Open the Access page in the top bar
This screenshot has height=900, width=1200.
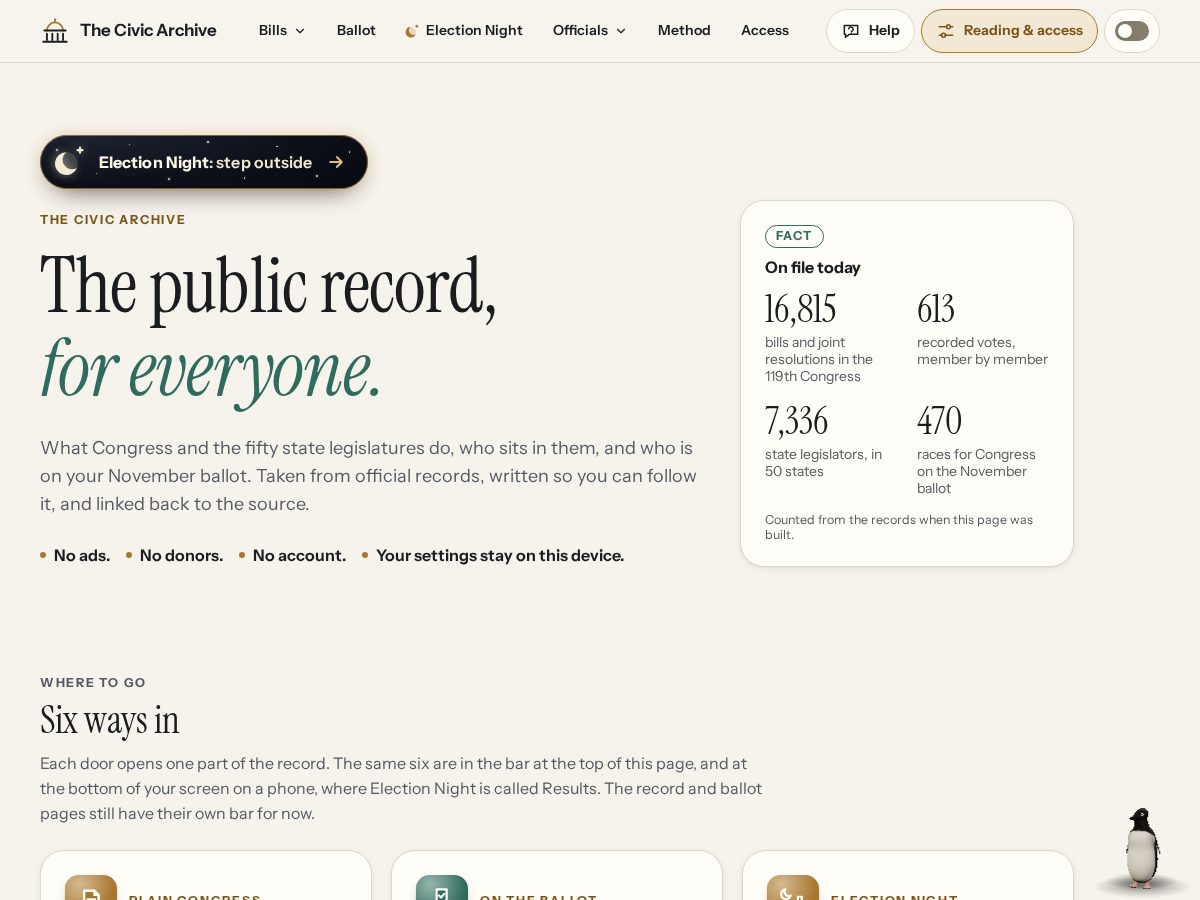click(x=765, y=31)
